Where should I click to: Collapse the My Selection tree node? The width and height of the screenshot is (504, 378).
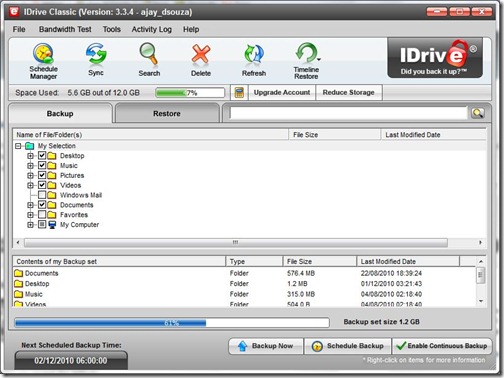click(19, 146)
